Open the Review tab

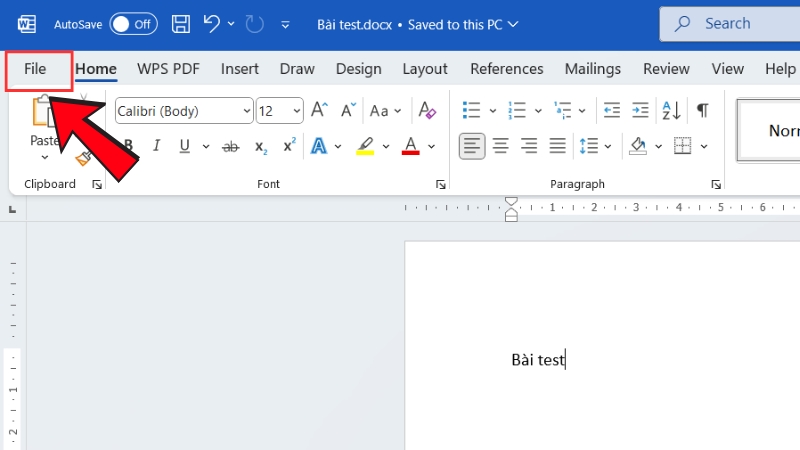[x=666, y=69]
